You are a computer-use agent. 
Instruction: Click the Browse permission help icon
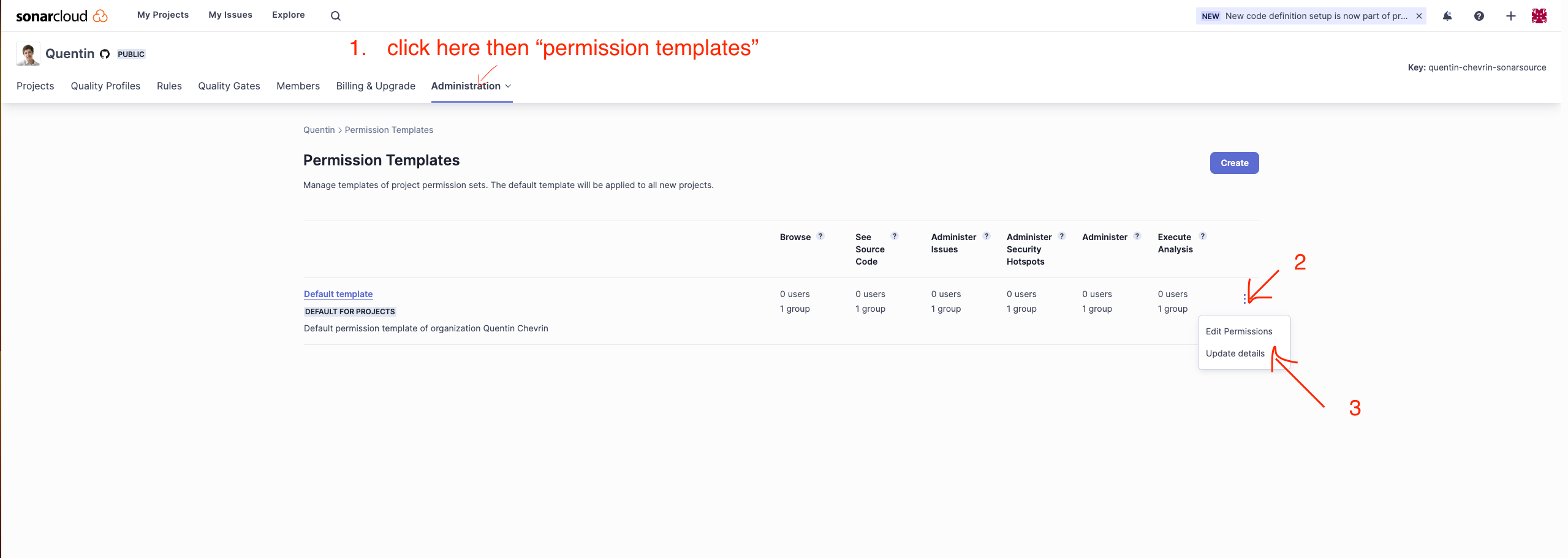(821, 236)
